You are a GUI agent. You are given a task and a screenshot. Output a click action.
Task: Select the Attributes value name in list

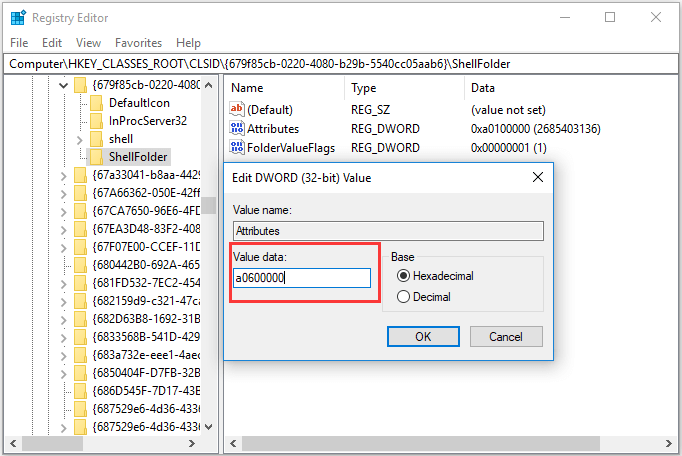273,129
